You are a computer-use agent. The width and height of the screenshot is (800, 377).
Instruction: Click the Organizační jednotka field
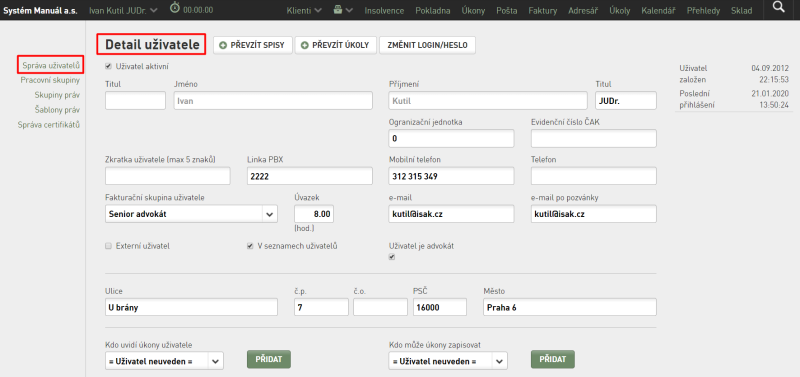452,138
